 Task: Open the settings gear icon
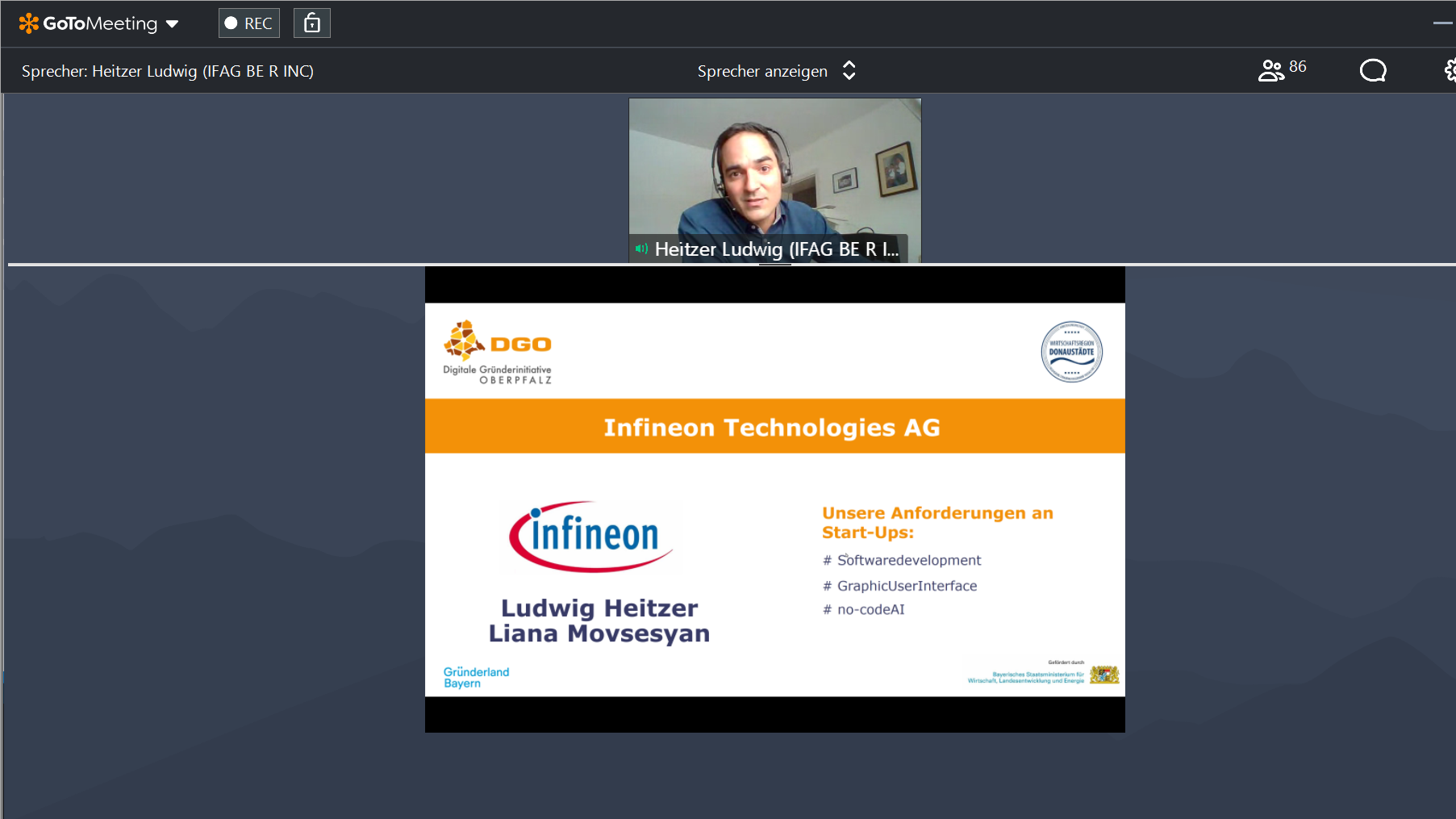[1450, 71]
